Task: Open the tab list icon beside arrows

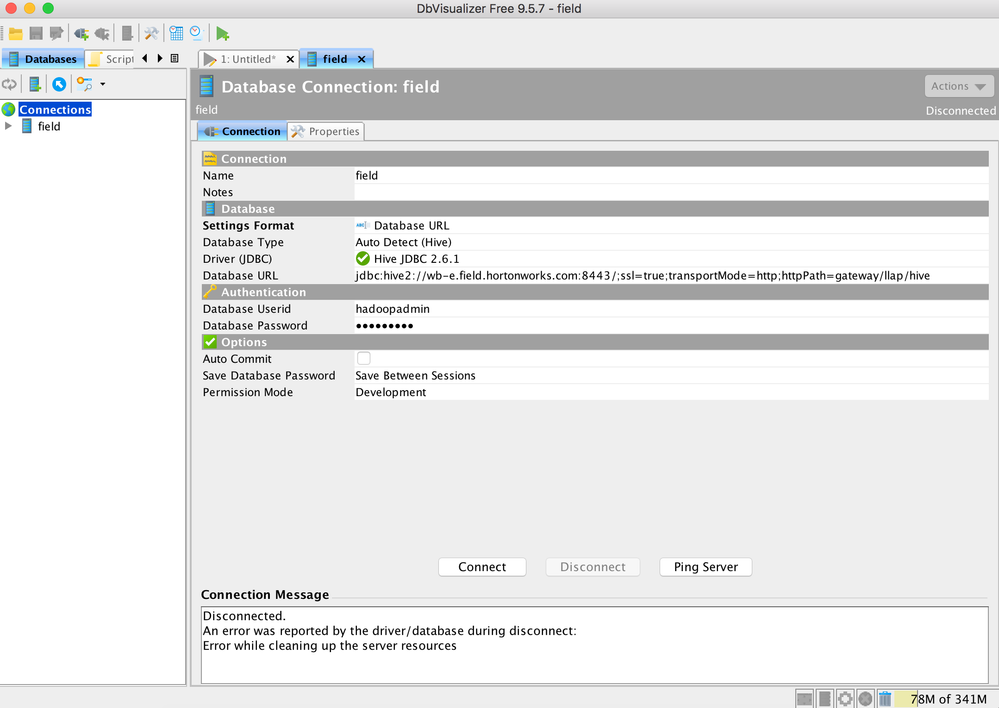Action: click(x=175, y=59)
